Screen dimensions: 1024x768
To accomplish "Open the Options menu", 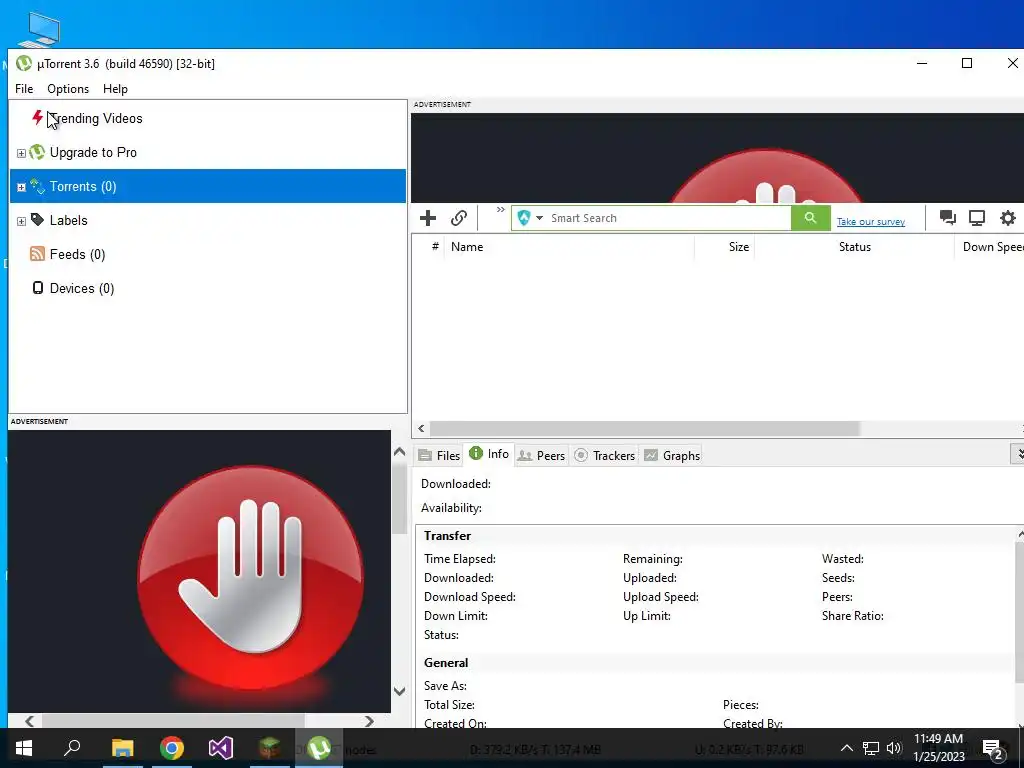I will tap(68, 89).
